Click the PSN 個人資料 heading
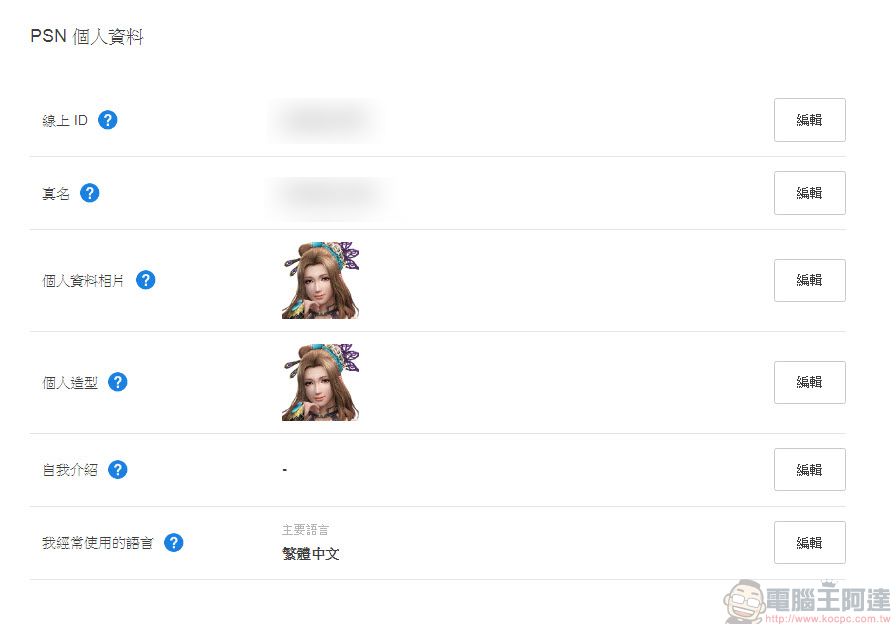Viewport: 896px width, 628px height. (87, 38)
